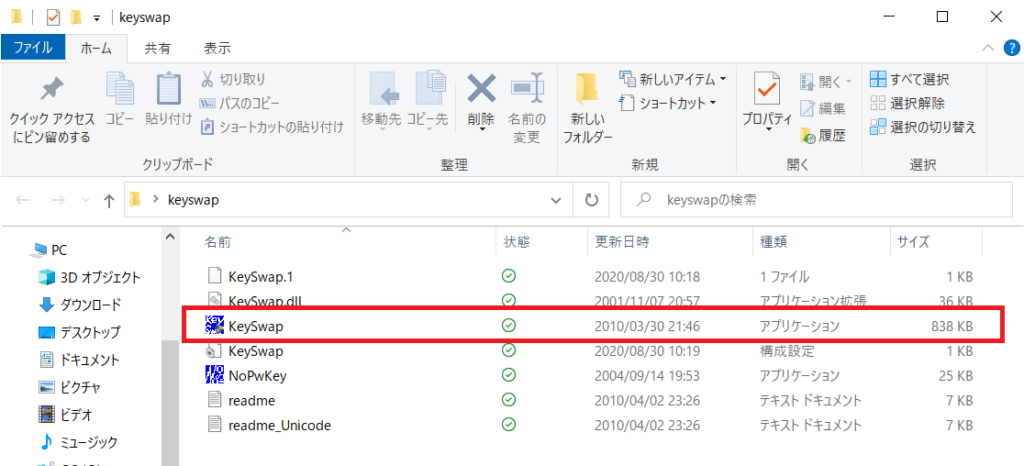The width and height of the screenshot is (1024, 466).
Task: Click the help question mark icon
Action: 1010,48
